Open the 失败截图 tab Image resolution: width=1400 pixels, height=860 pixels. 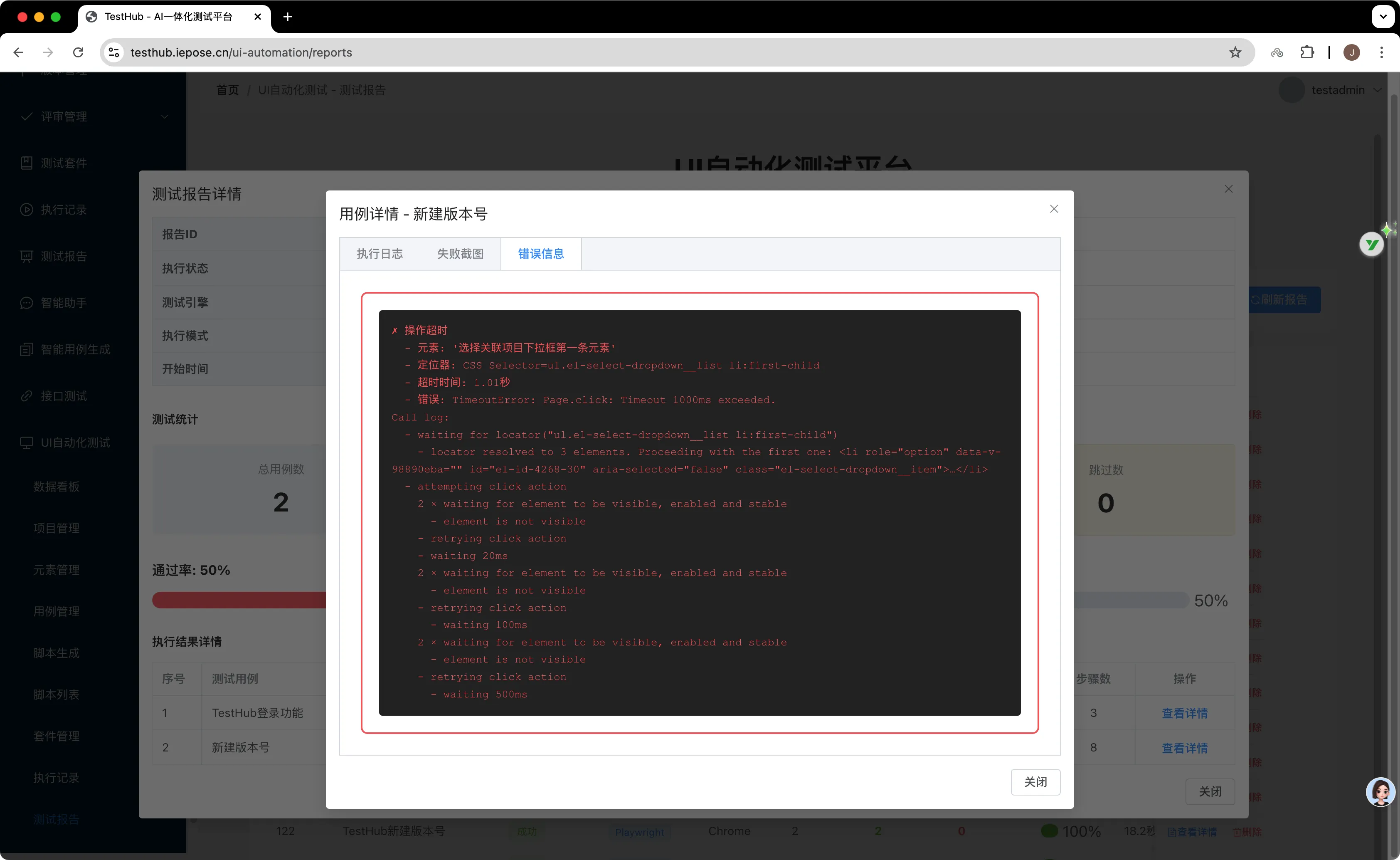460,254
